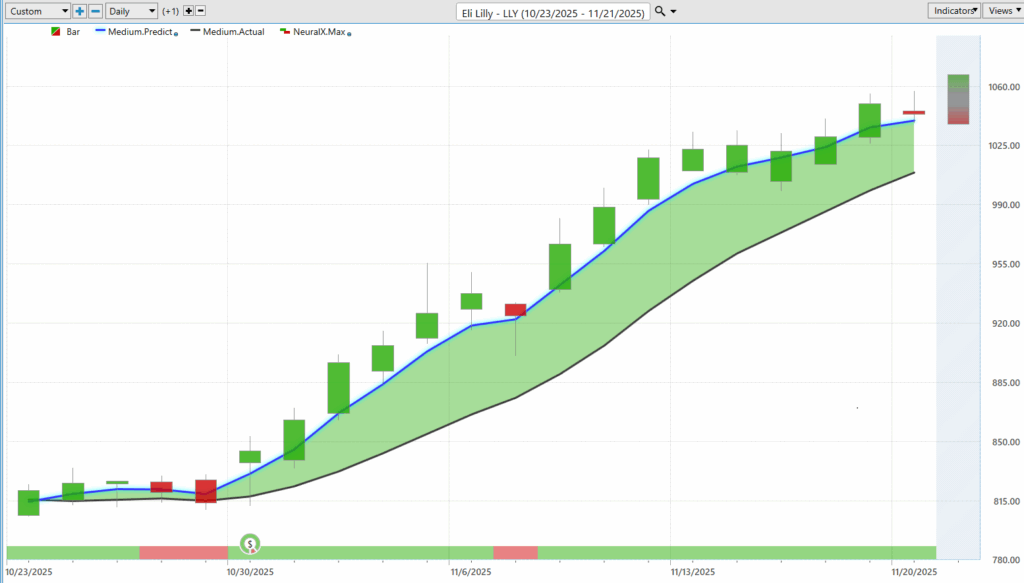This screenshot has height=583, width=1024.
Task: Toggle the NeuralX.Max indicator label
Action: (x=318, y=32)
